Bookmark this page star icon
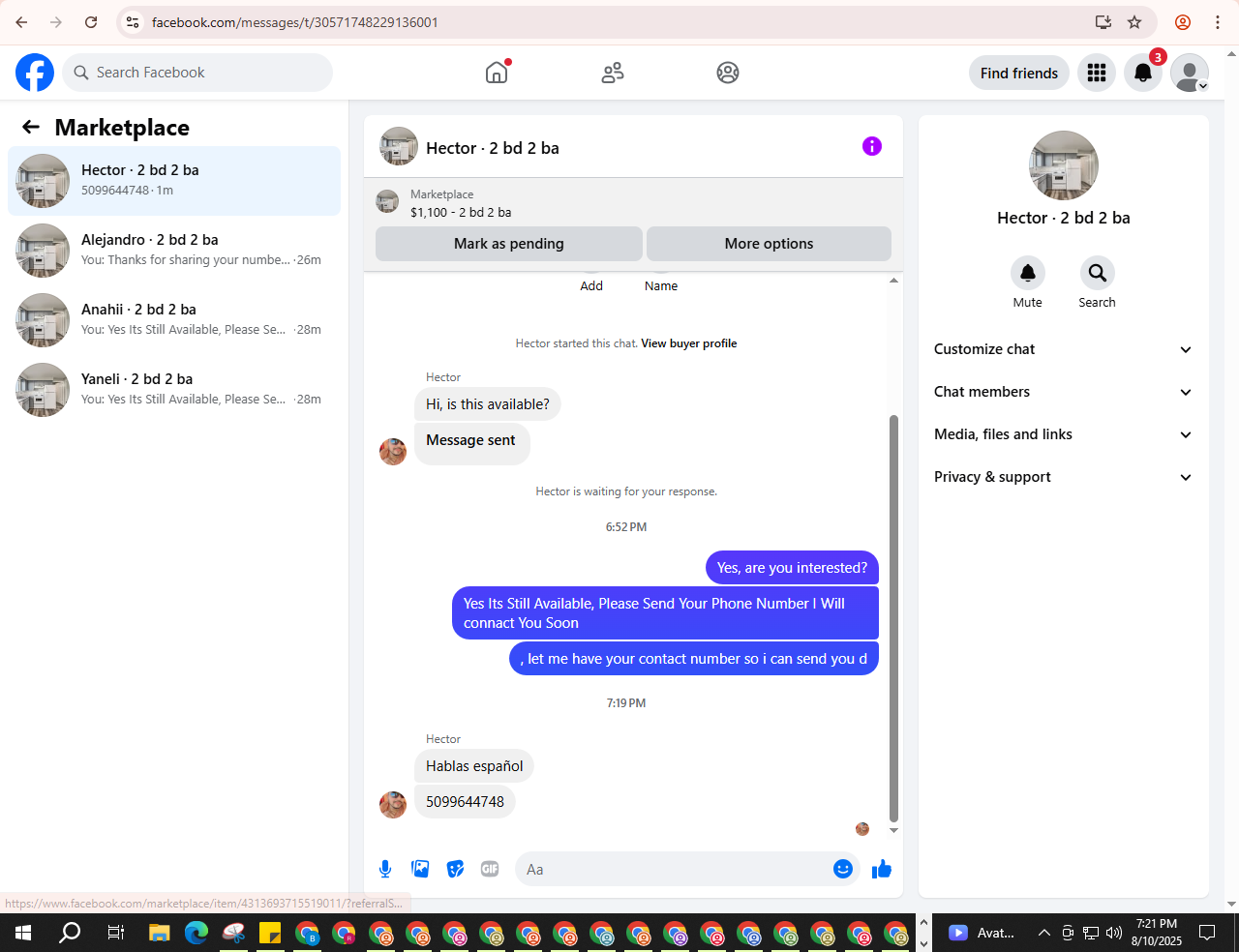 (x=1134, y=22)
